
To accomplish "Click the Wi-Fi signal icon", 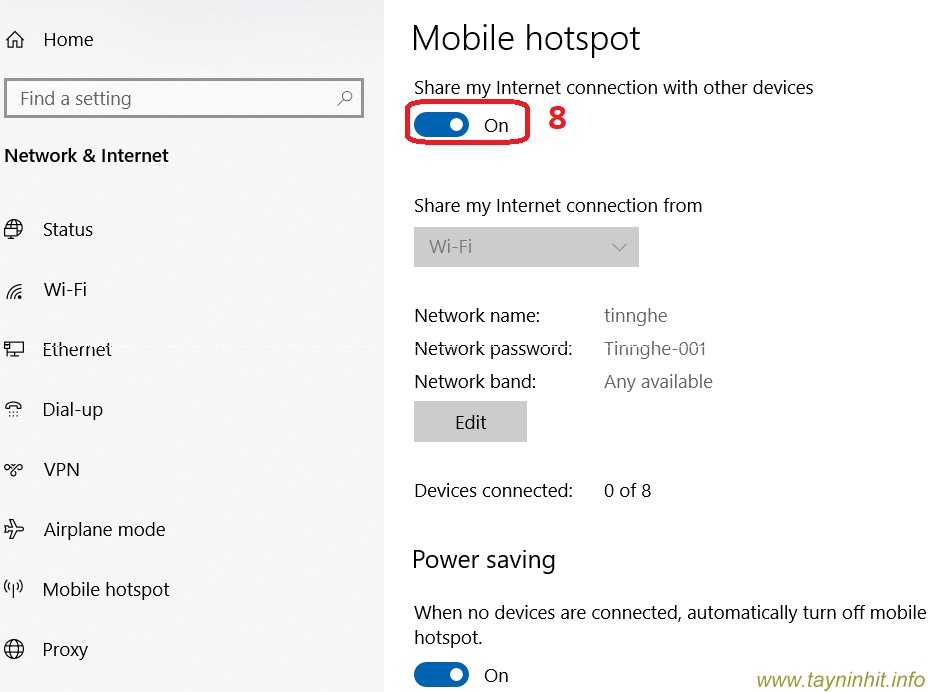I will 14,291.
